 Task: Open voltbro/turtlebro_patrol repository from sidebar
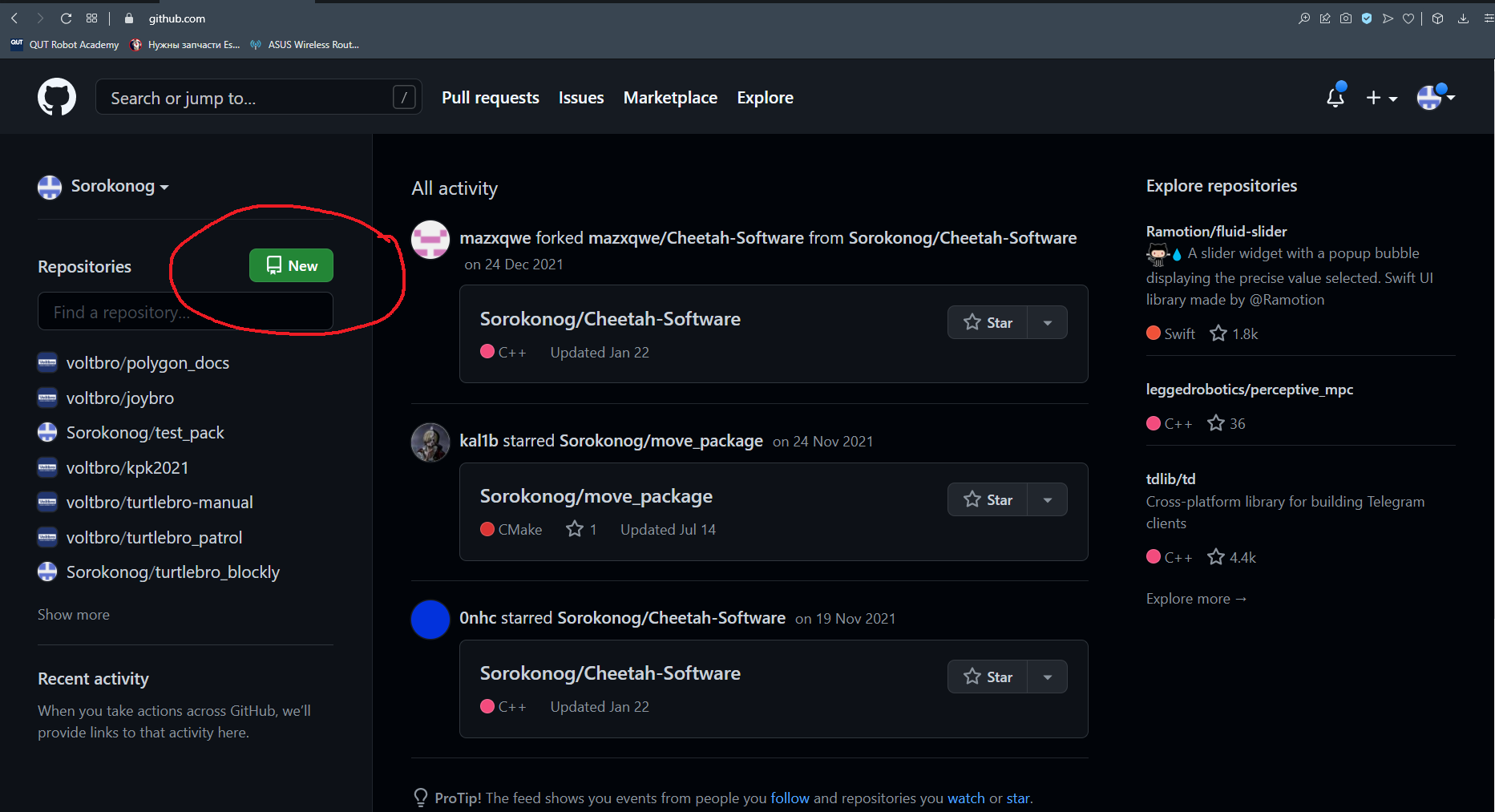[x=154, y=538]
